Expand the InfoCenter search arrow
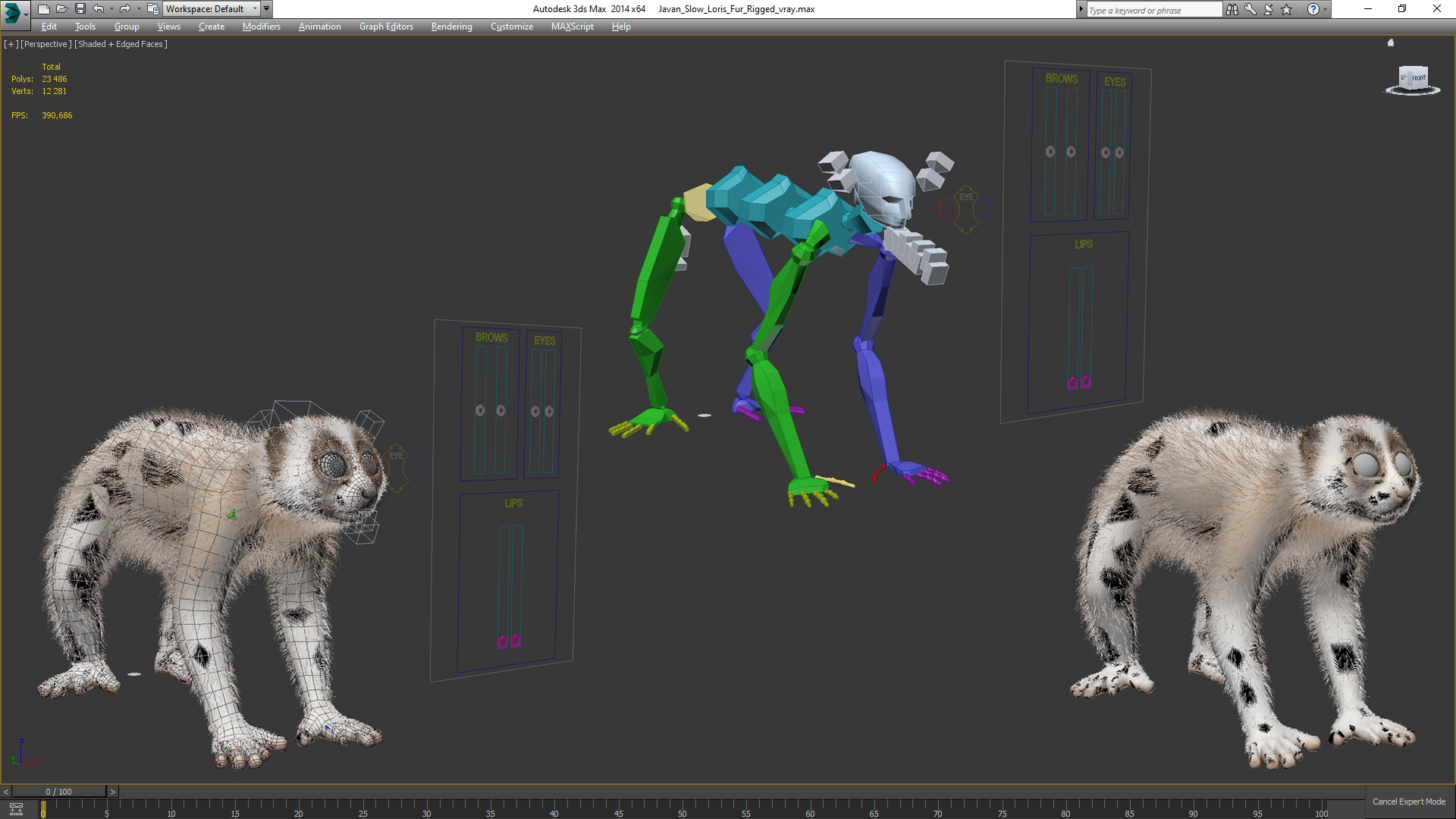The image size is (1456, 819). click(1081, 9)
